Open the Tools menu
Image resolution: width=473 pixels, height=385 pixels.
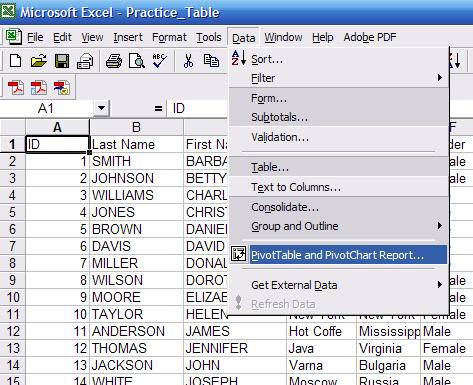click(x=209, y=37)
